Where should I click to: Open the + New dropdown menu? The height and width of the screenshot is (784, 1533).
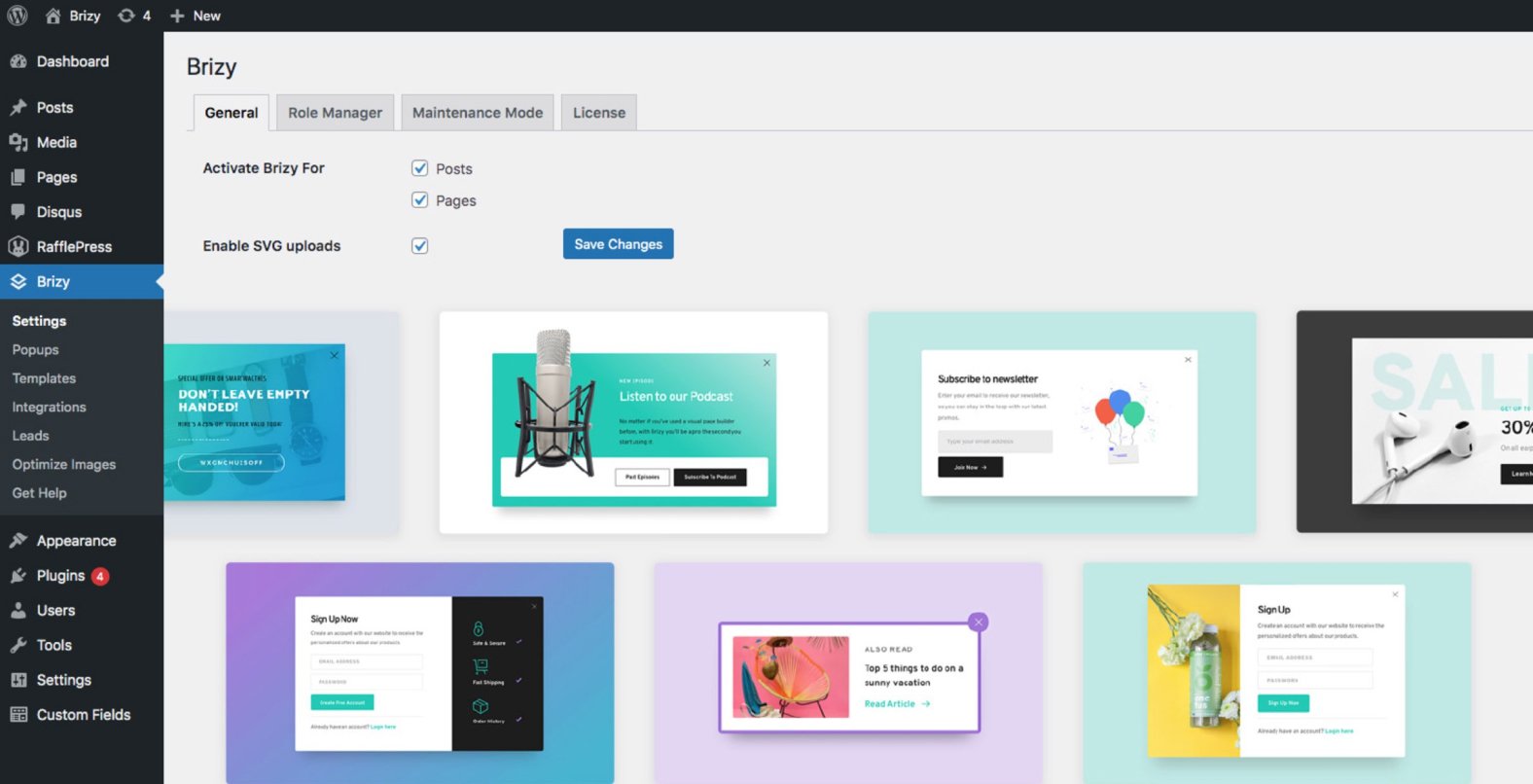point(196,16)
